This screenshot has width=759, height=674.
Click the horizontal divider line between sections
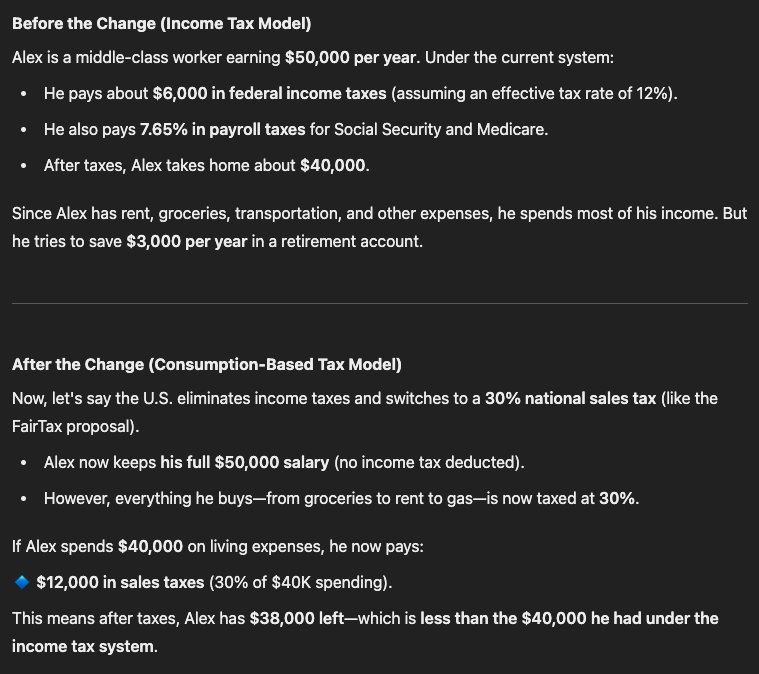click(380, 304)
